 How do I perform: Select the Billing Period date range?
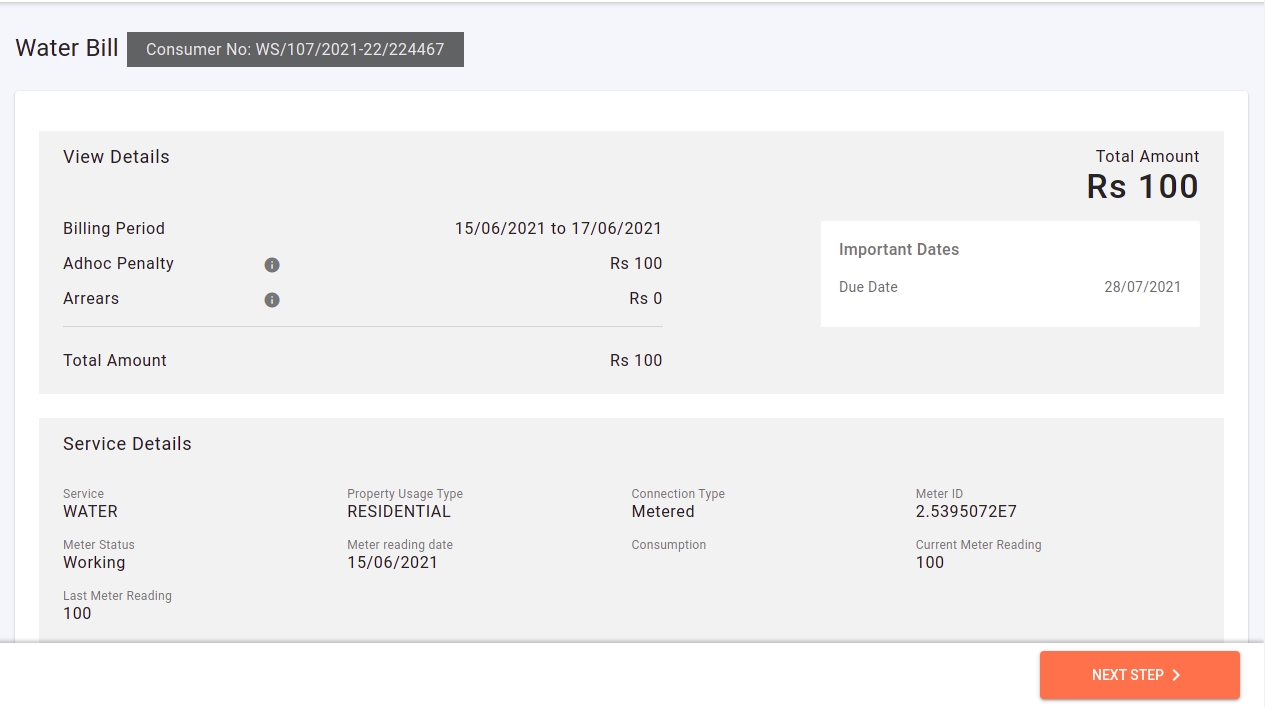pos(558,229)
